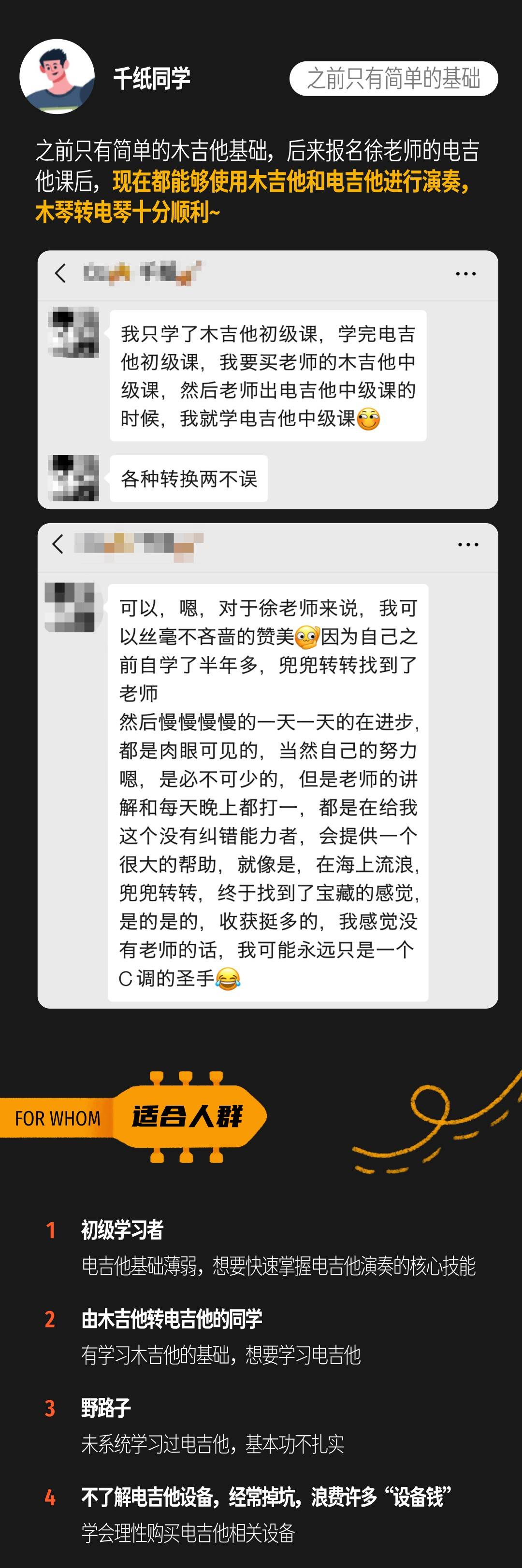
Task: Click the FOR WHOM orange label
Action: tap(57, 1118)
